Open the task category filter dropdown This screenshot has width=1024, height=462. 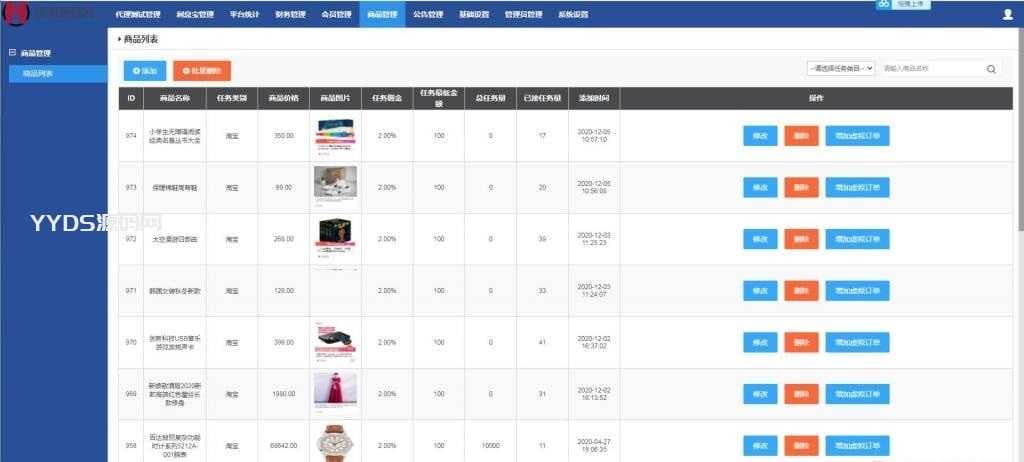pyautogui.click(x=840, y=68)
